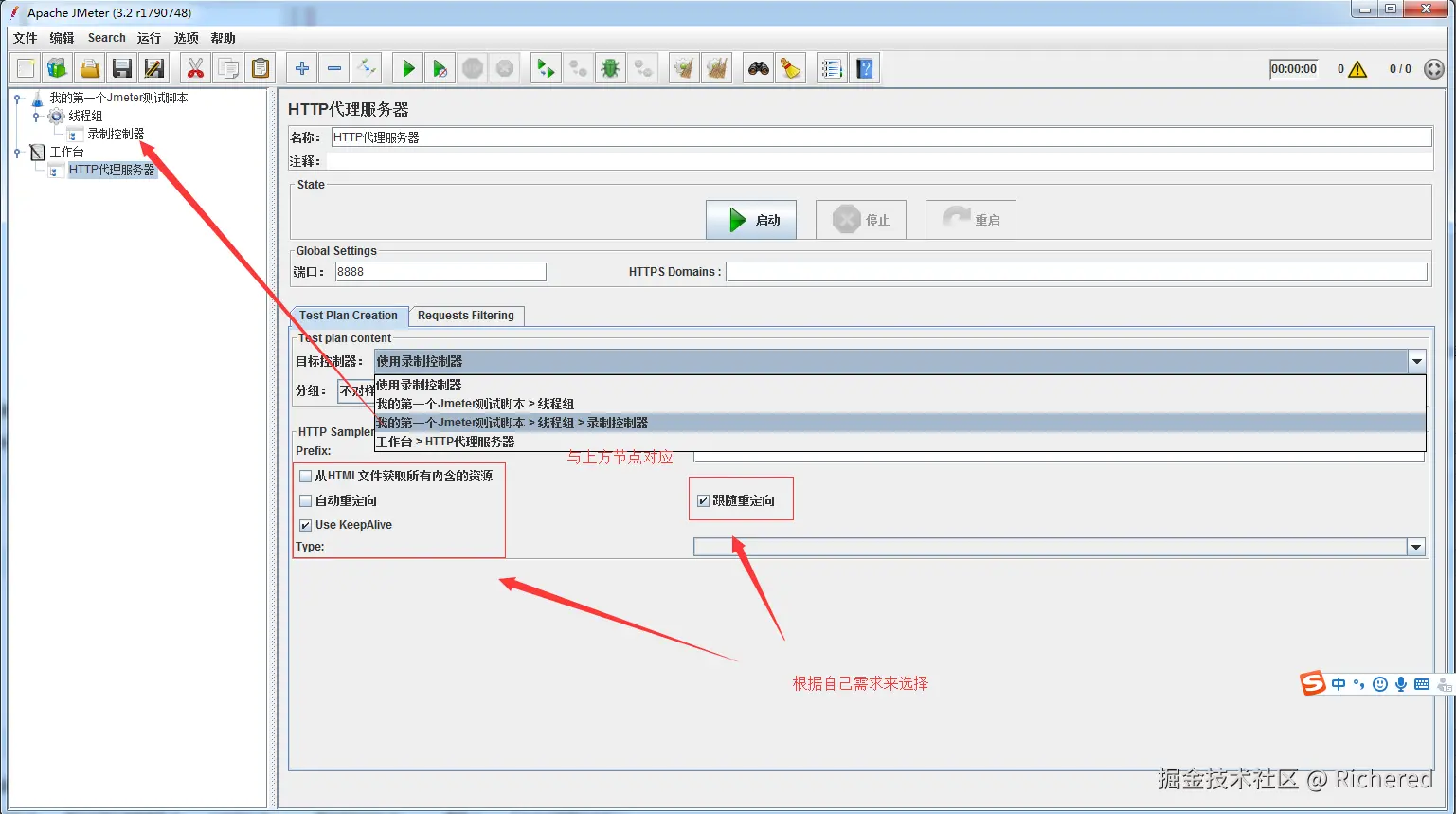1456x814 pixels.
Task: Switch to the Test Plan Creation tab
Action: (349, 316)
